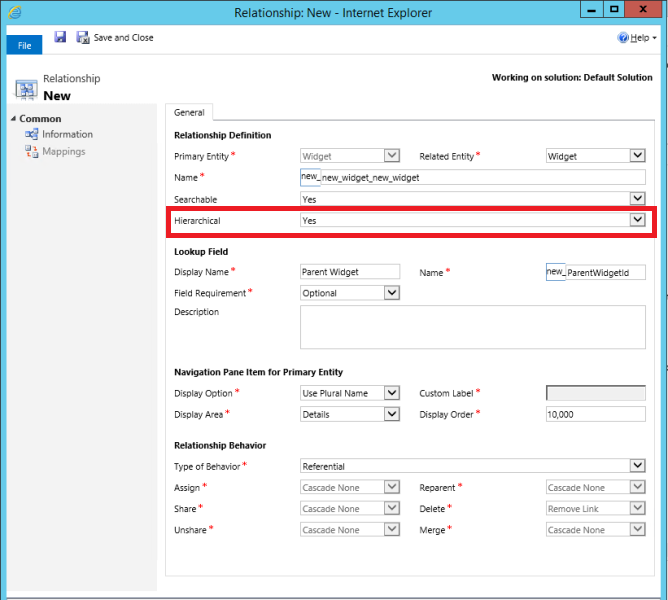Open the File menu
Screen dimensions: 668x600
[x=24, y=46]
